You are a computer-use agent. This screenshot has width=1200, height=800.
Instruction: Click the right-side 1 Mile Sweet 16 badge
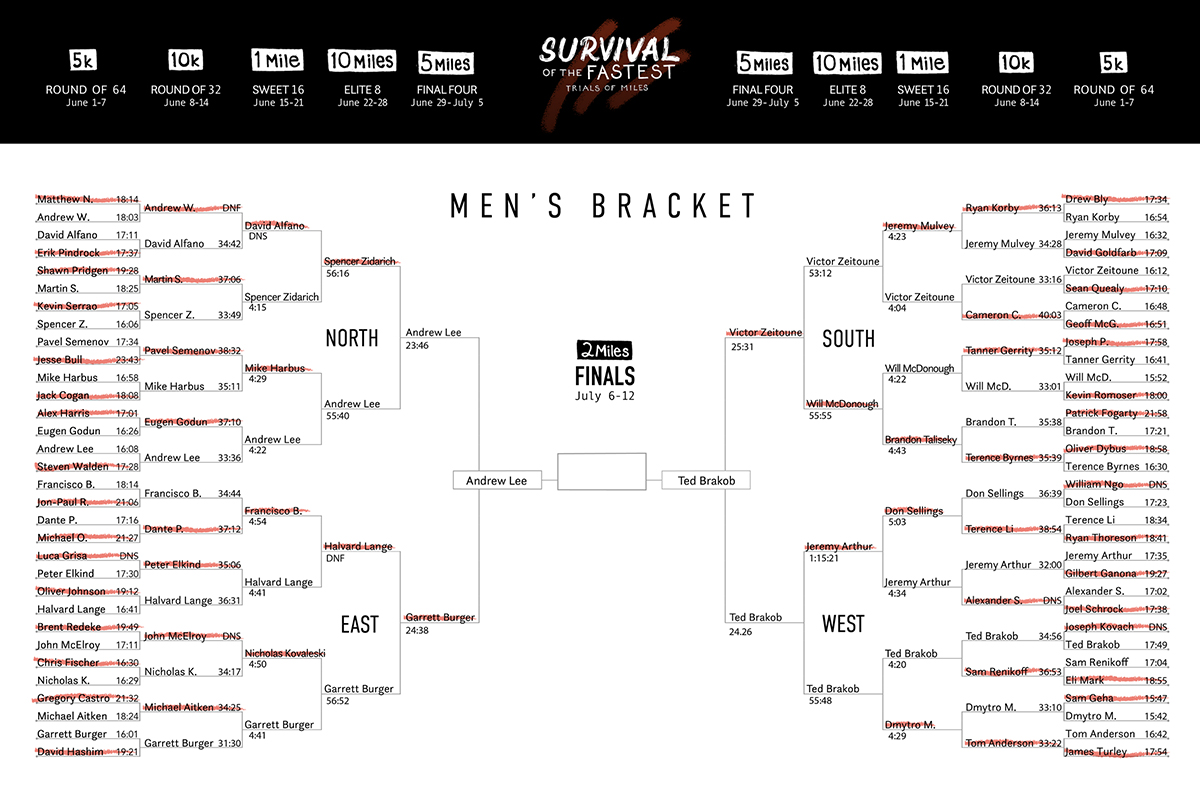tap(922, 62)
